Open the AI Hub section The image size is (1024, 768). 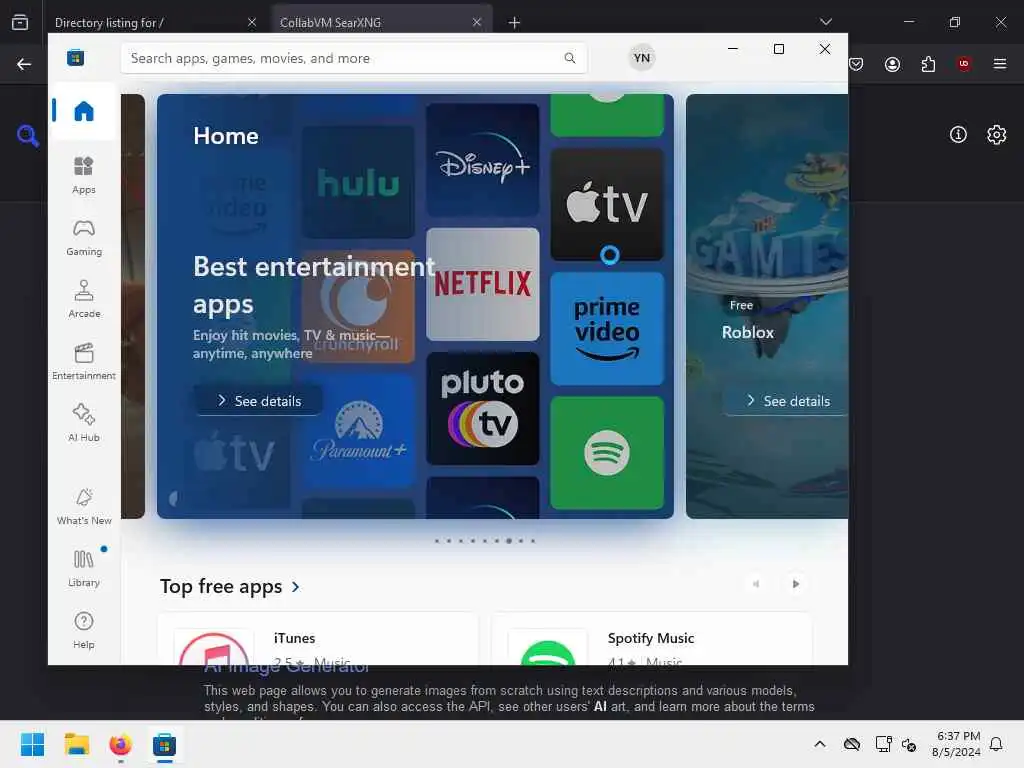[x=84, y=423]
